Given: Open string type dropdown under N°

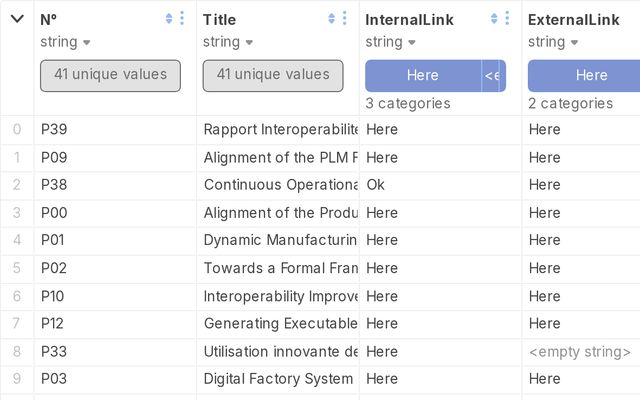Looking at the screenshot, I should (65, 42).
